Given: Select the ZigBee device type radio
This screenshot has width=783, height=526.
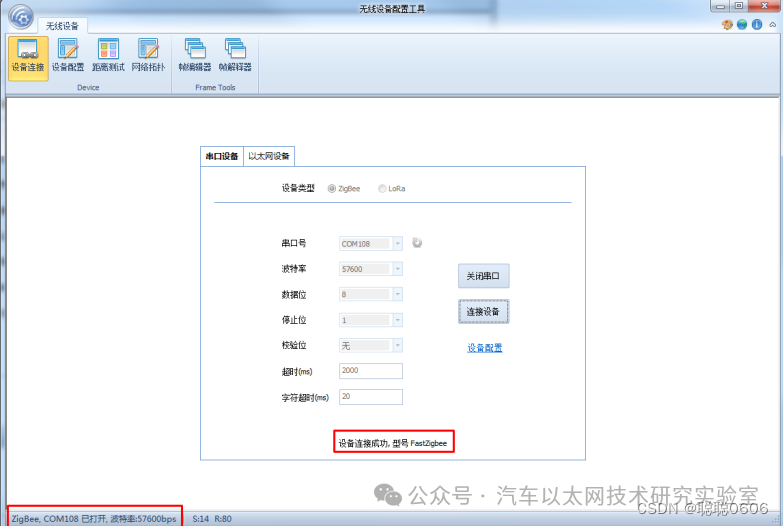Looking at the screenshot, I should (332, 188).
